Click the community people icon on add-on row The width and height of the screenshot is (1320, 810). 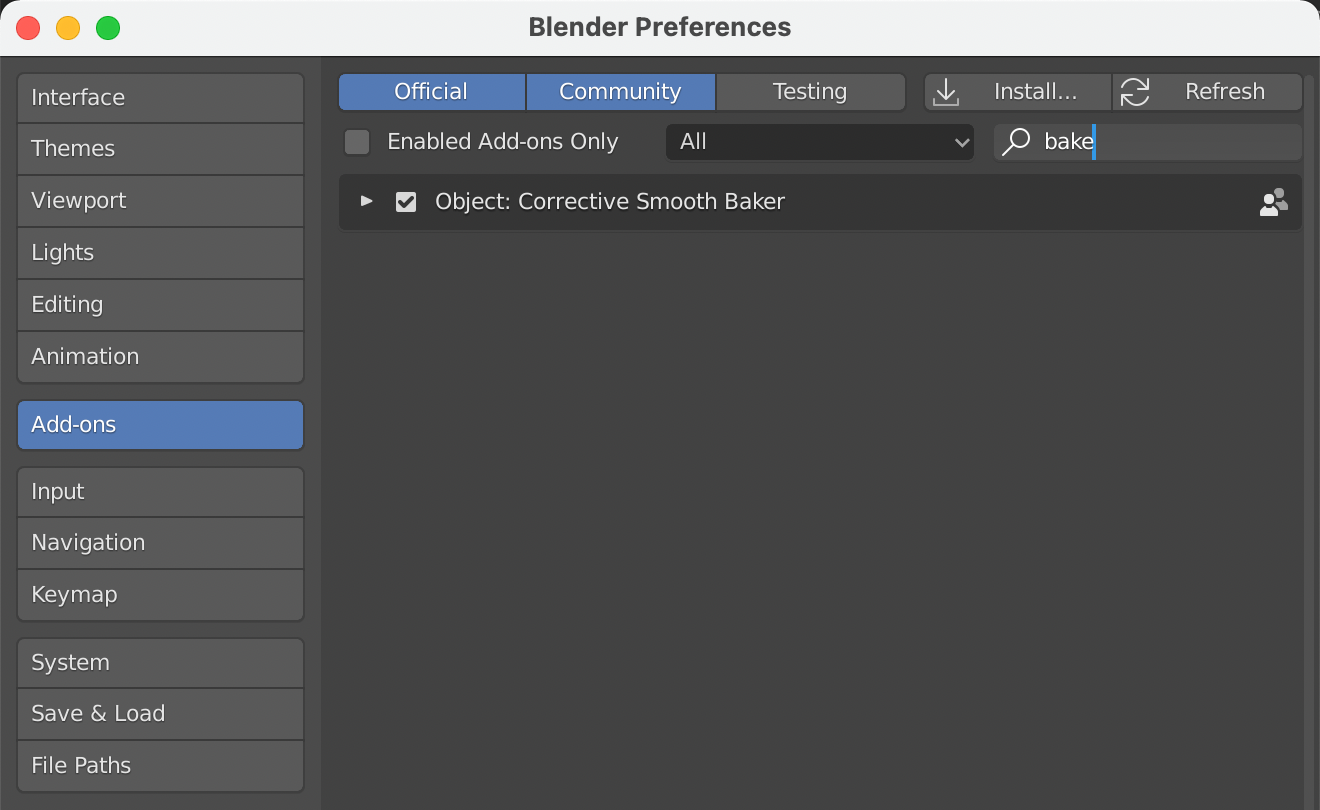pos(1273,202)
